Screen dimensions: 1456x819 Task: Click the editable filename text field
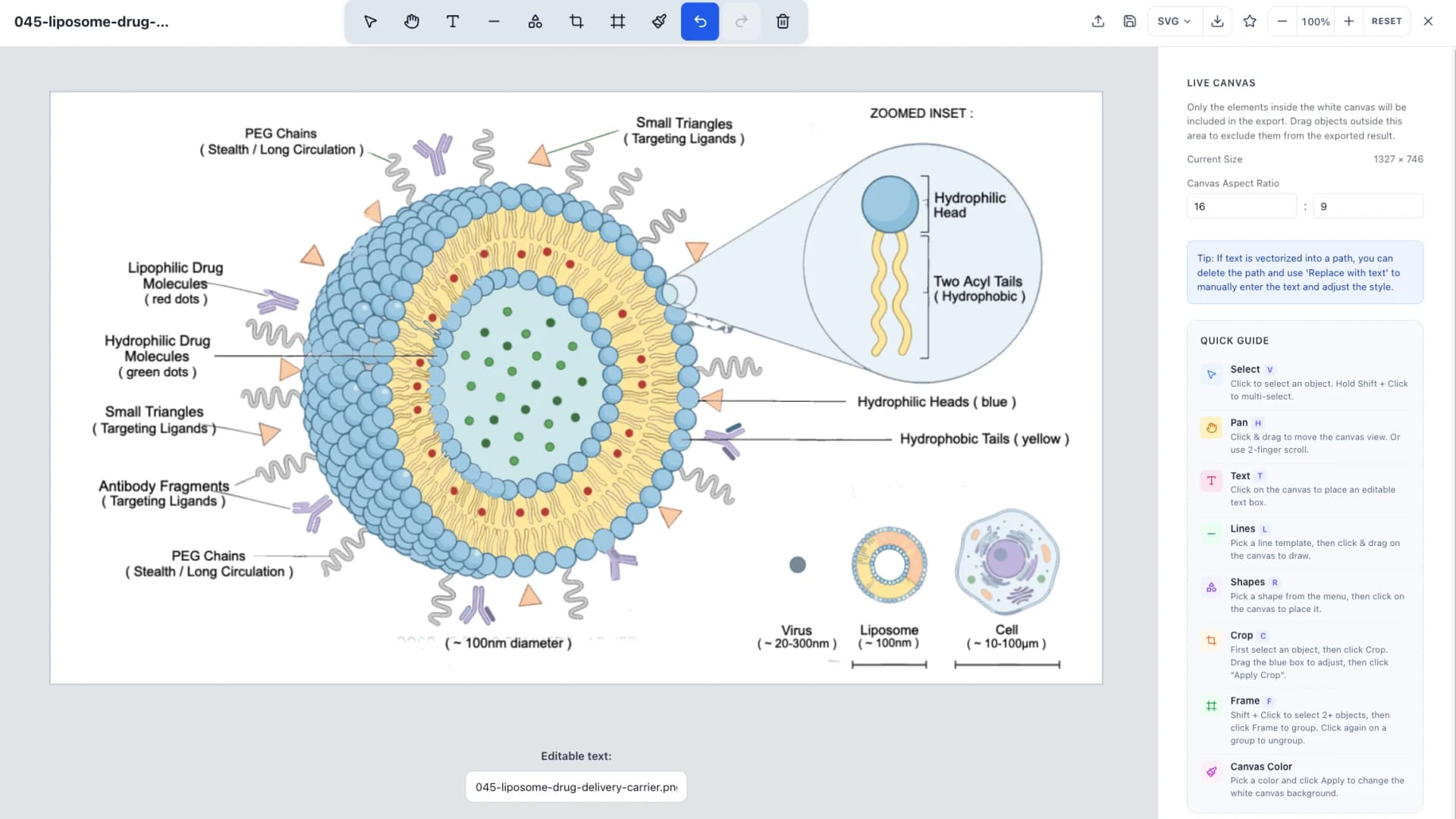(576, 786)
